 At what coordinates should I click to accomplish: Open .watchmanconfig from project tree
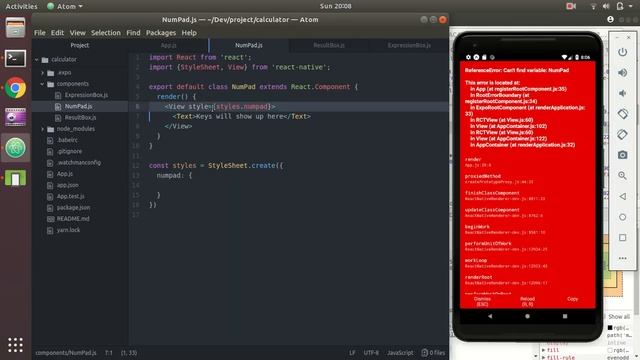(x=78, y=162)
